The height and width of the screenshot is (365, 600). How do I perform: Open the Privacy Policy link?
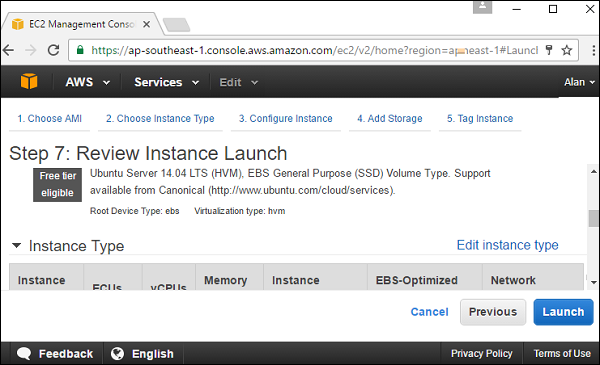(x=481, y=353)
